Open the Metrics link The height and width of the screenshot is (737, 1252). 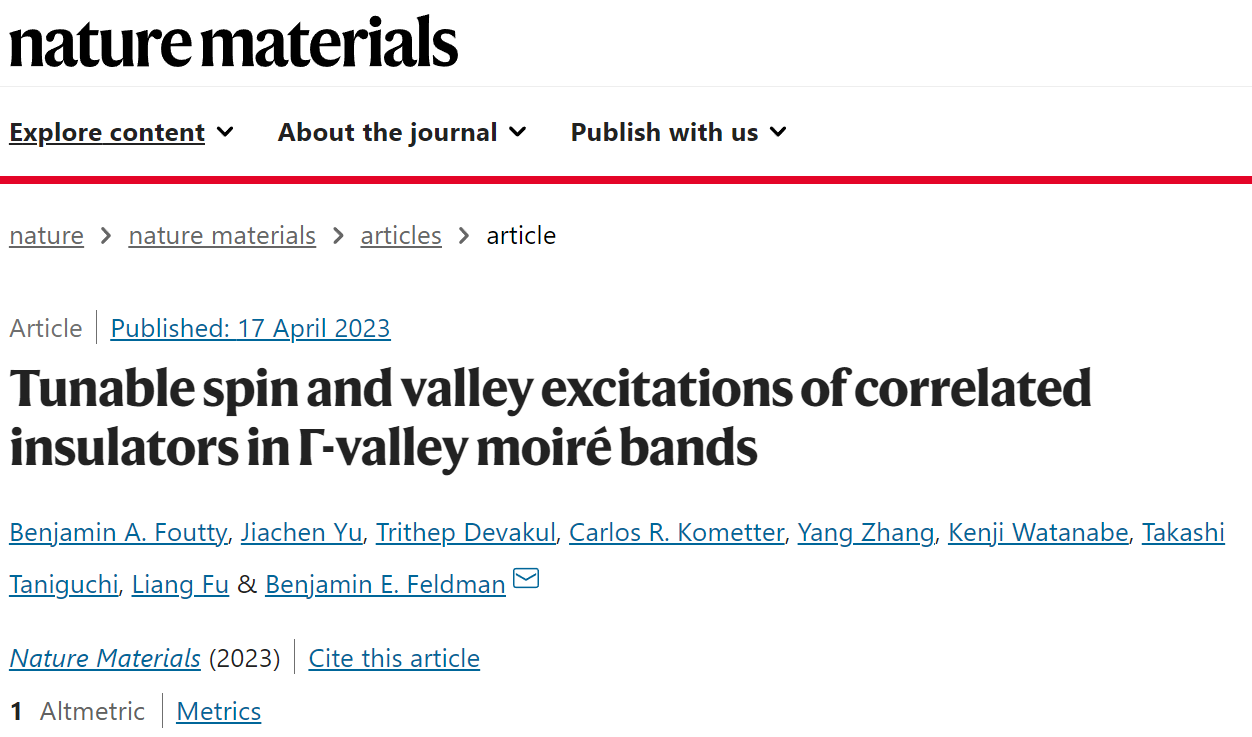pyautogui.click(x=219, y=711)
